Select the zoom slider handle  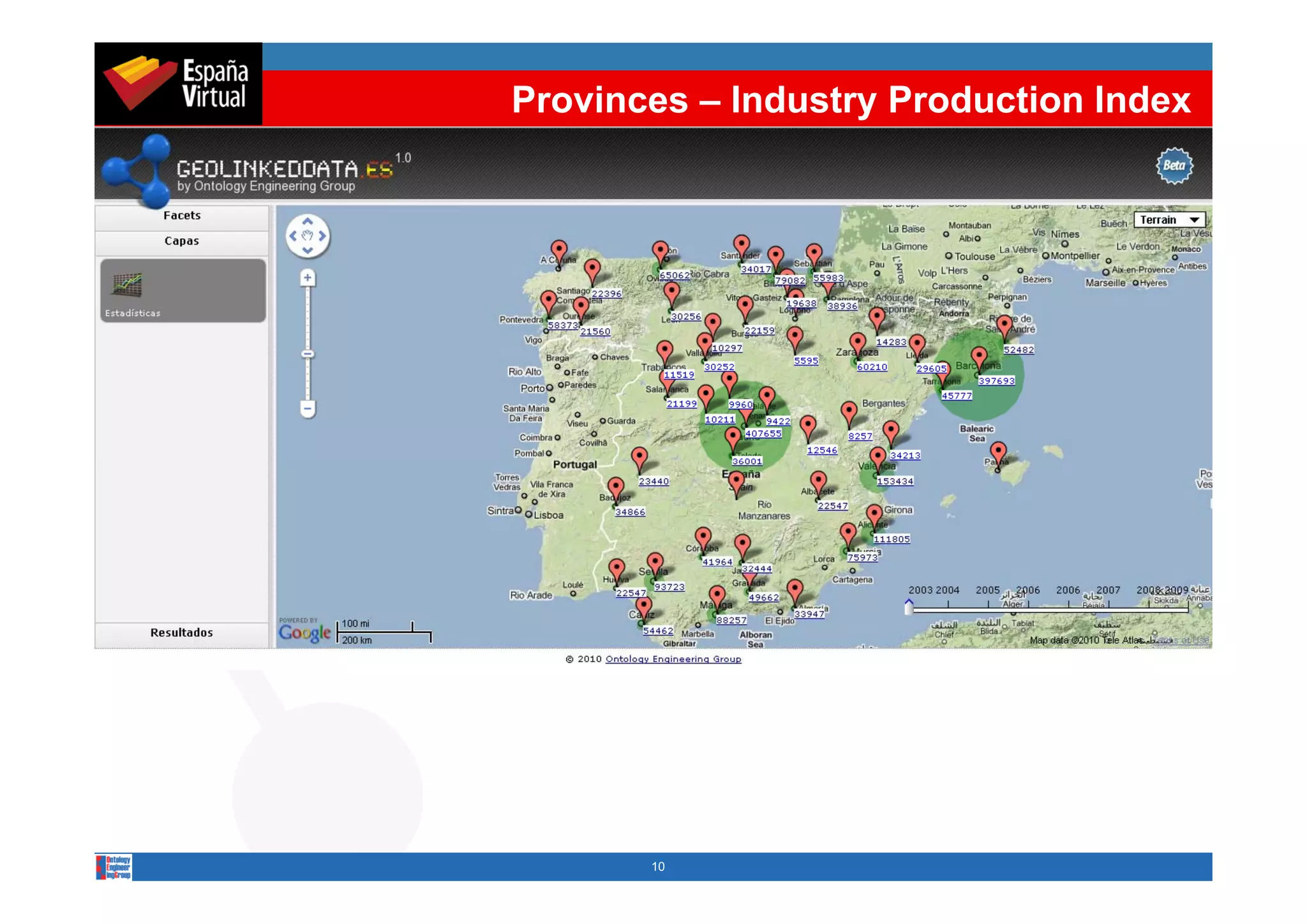[308, 354]
